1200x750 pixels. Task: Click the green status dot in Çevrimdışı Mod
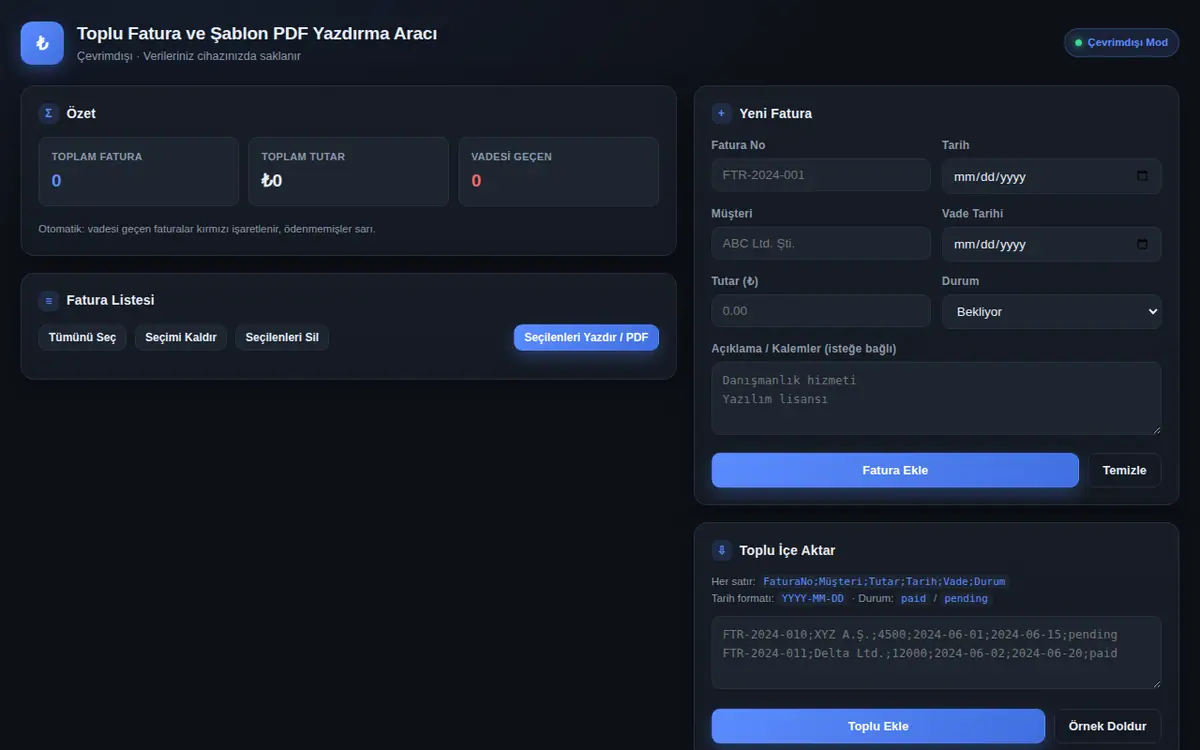(1079, 43)
